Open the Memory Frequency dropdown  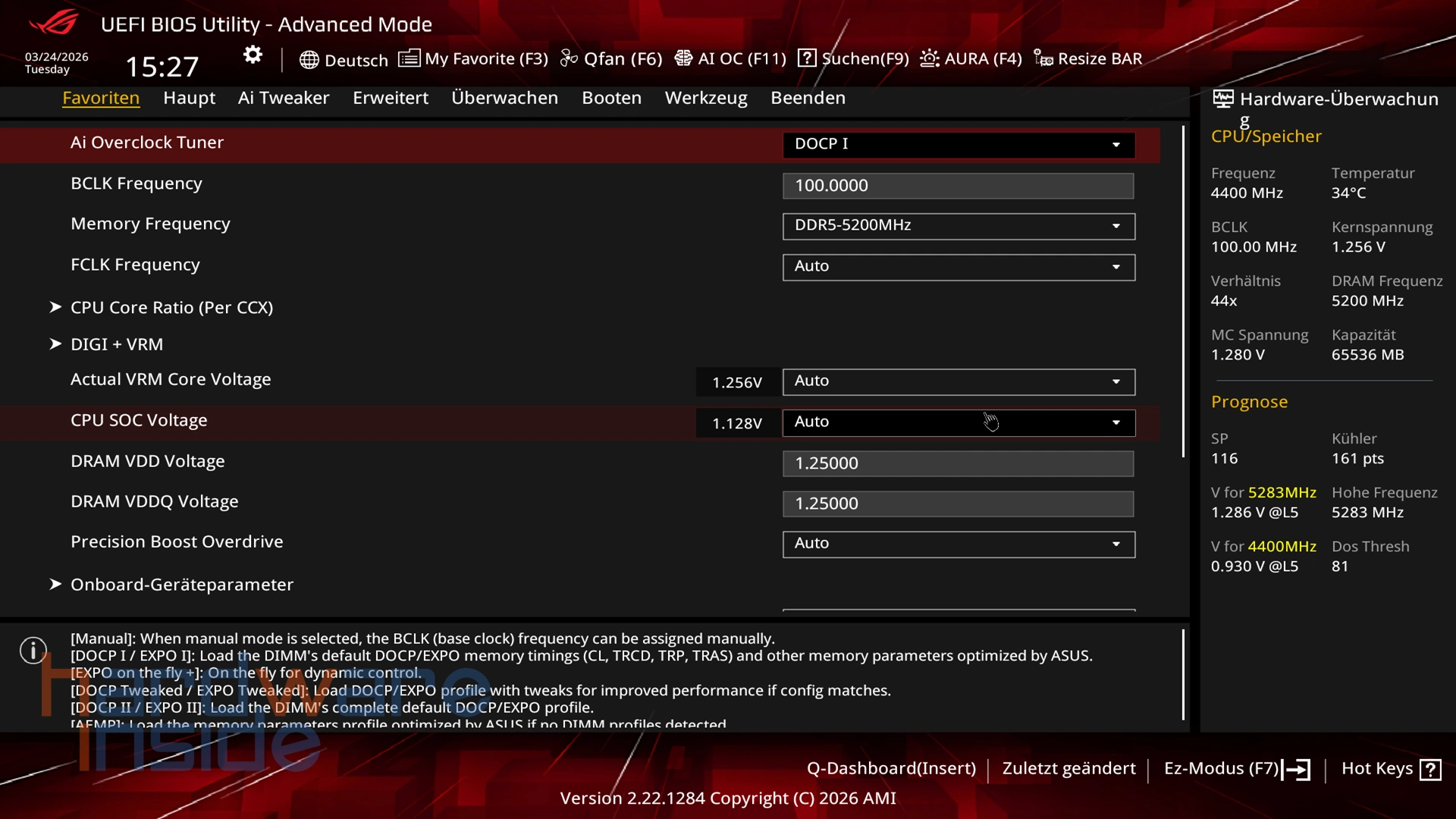(959, 226)
